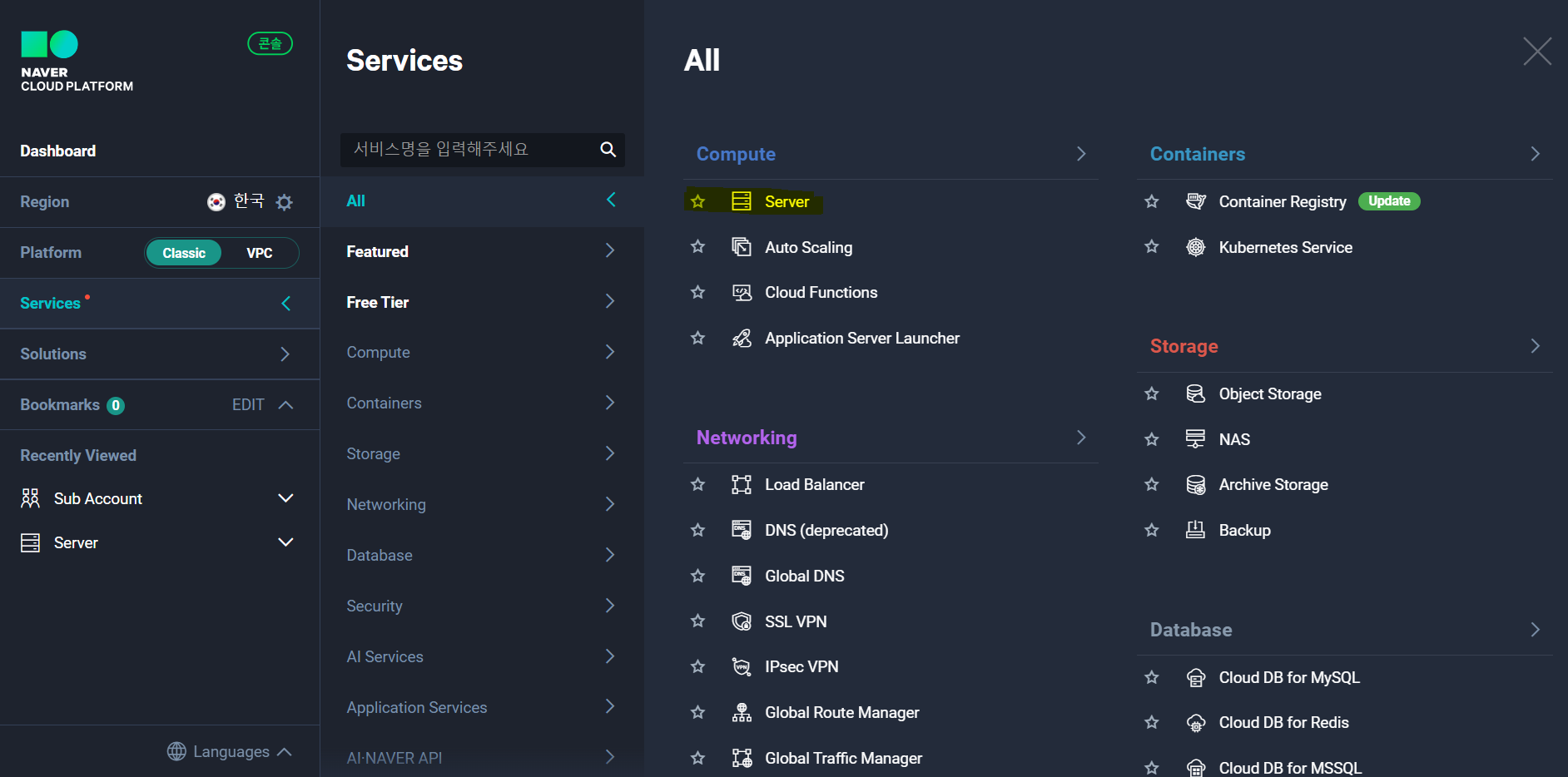Screen dimensions: 1568x777
Task: Expand the Storage heading chevron
Action: coord(1535,346)
